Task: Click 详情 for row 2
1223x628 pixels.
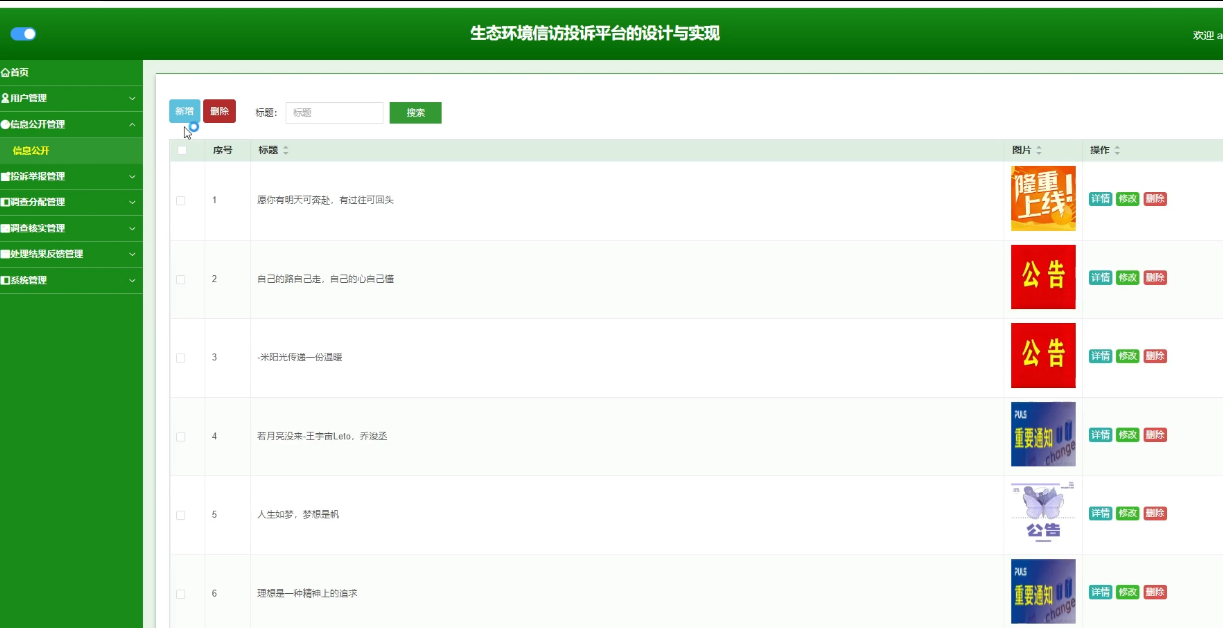Action: pos(1100,278)
